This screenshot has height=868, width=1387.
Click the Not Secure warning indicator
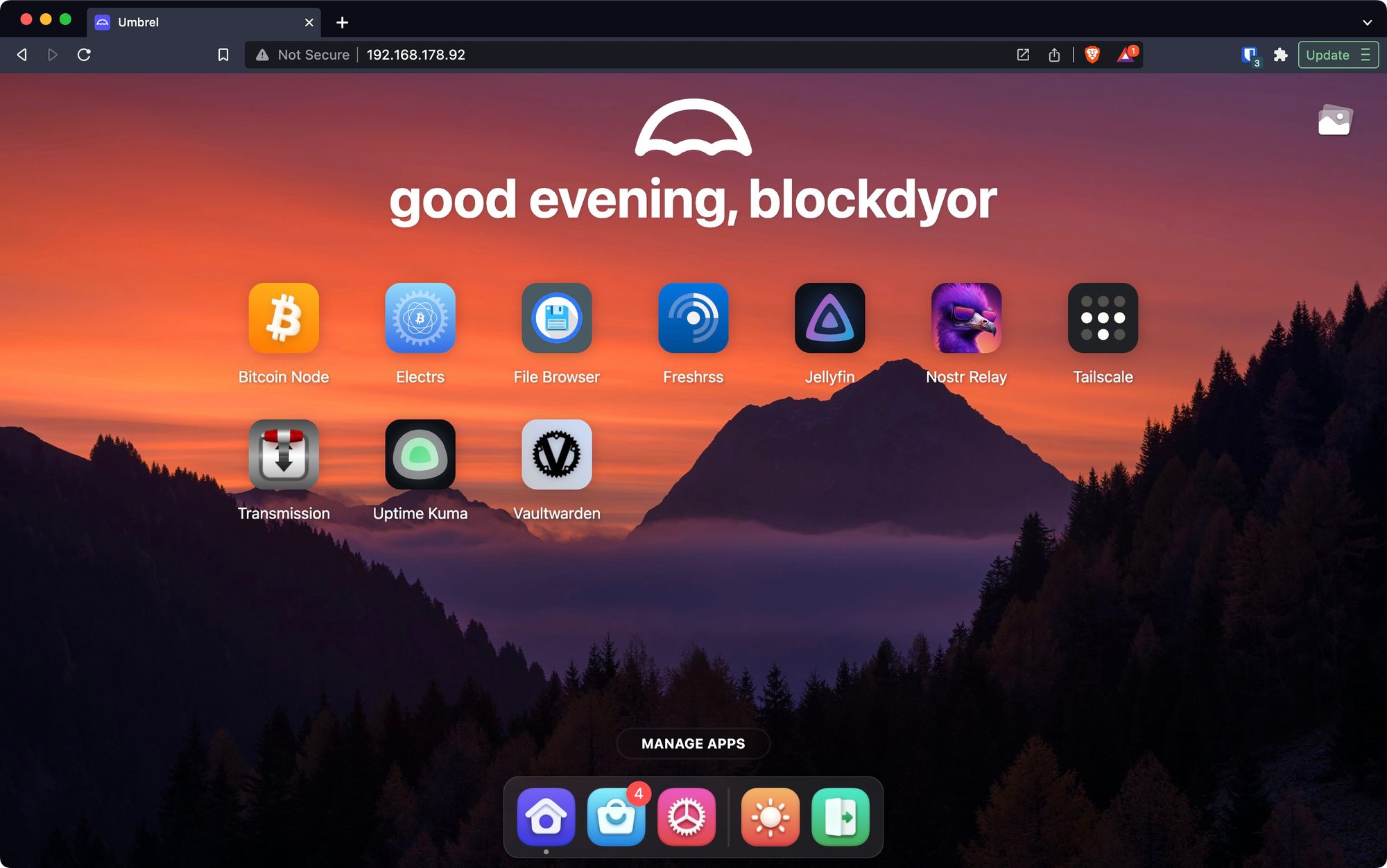tap(302, 55)
